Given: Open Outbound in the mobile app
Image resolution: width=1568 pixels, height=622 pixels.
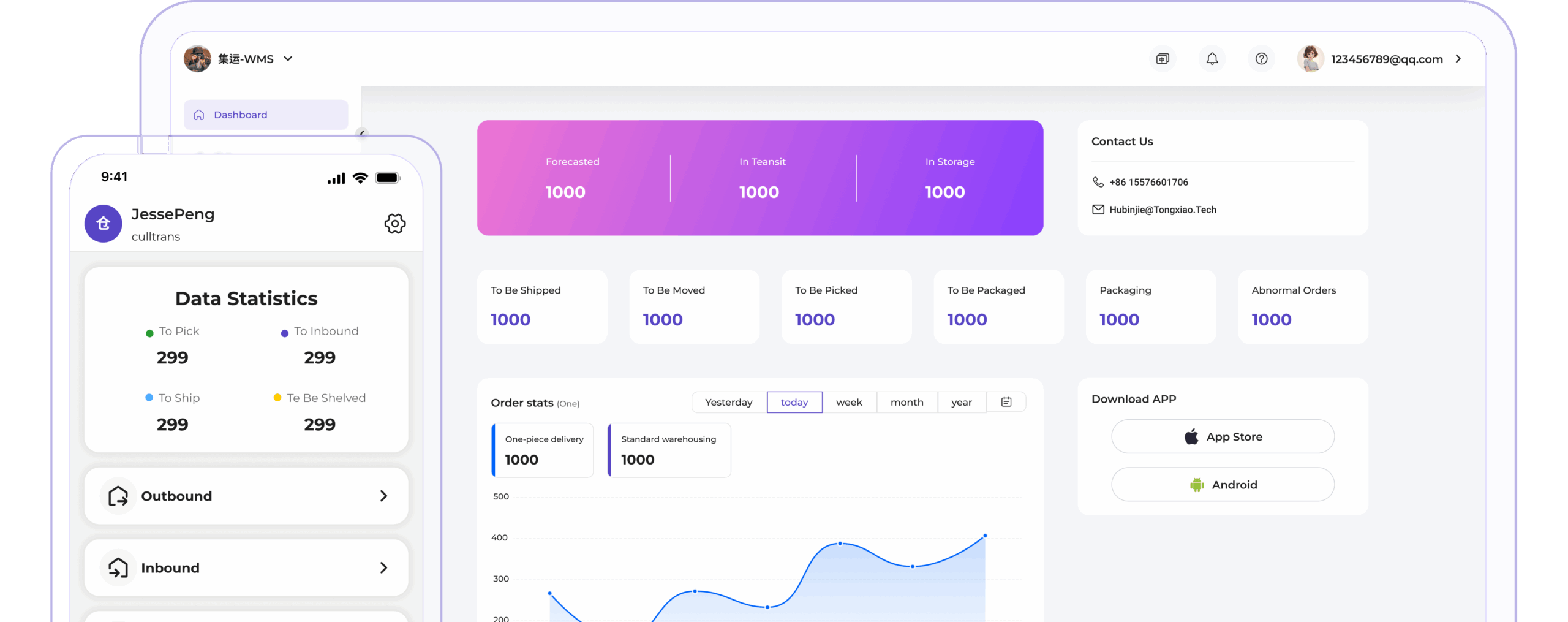Looking at the screenshot, I should click(246, 496).
